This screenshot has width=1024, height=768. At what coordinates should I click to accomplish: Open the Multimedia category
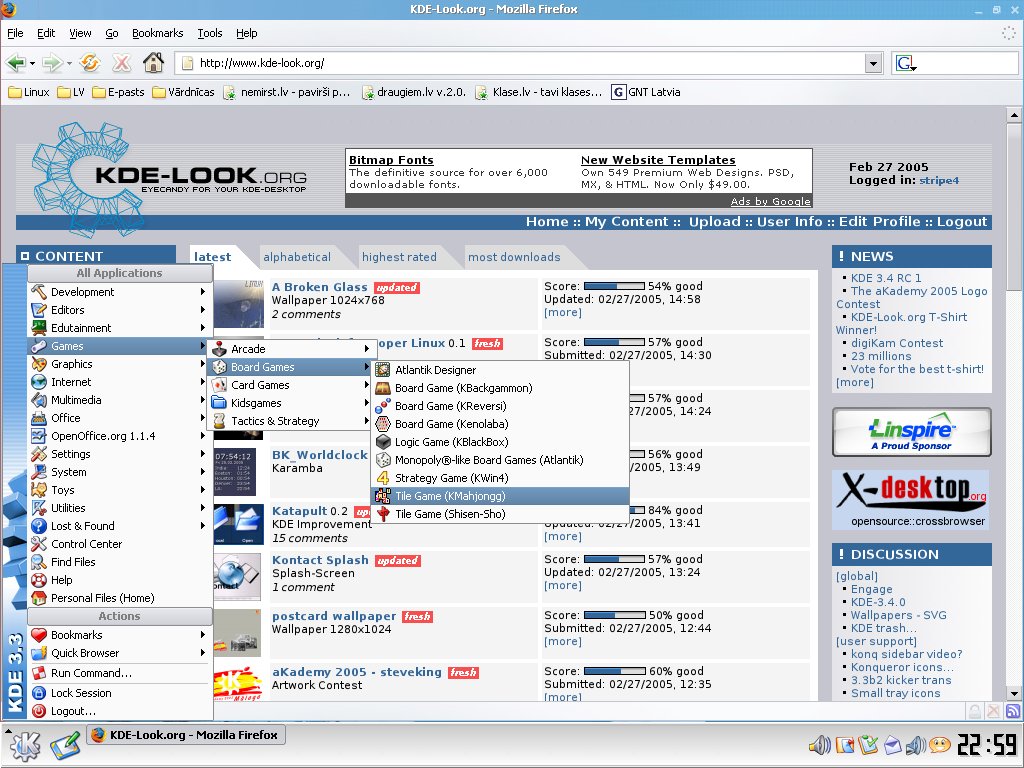[x=121, y=400]
